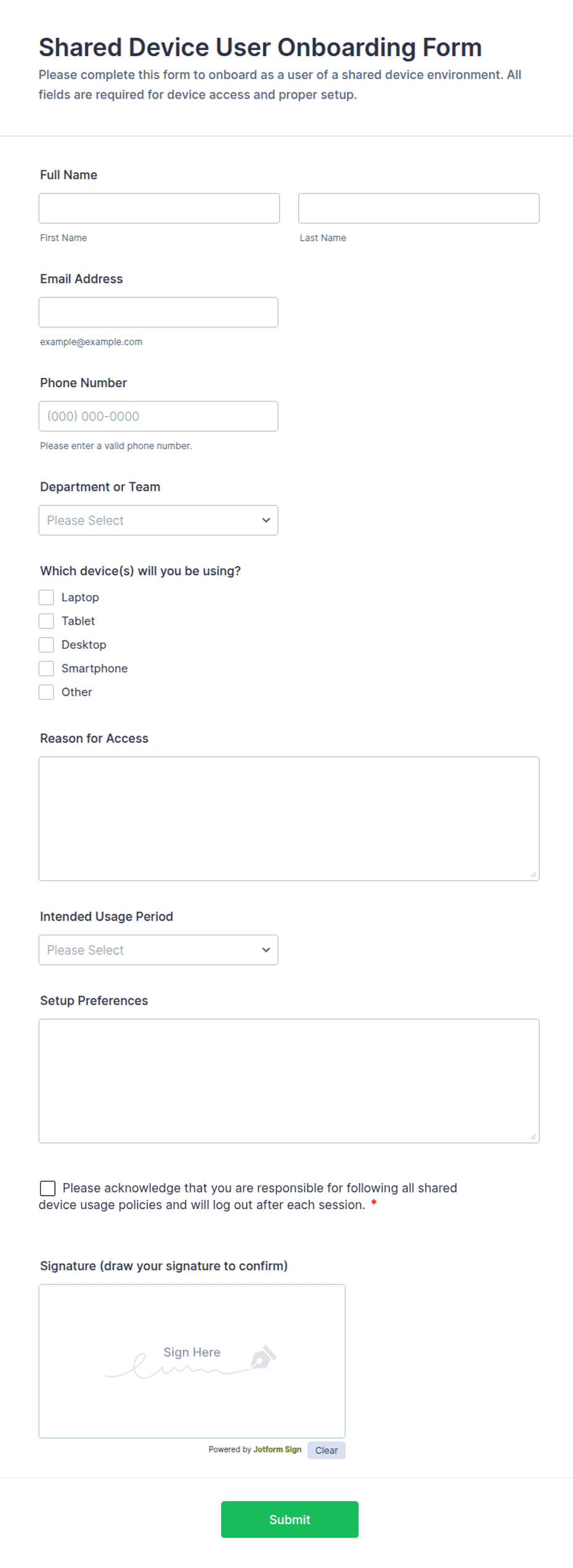Clear the drawn signature
The width and height of the screenshot is (573, 1568).
(327, 1450)
